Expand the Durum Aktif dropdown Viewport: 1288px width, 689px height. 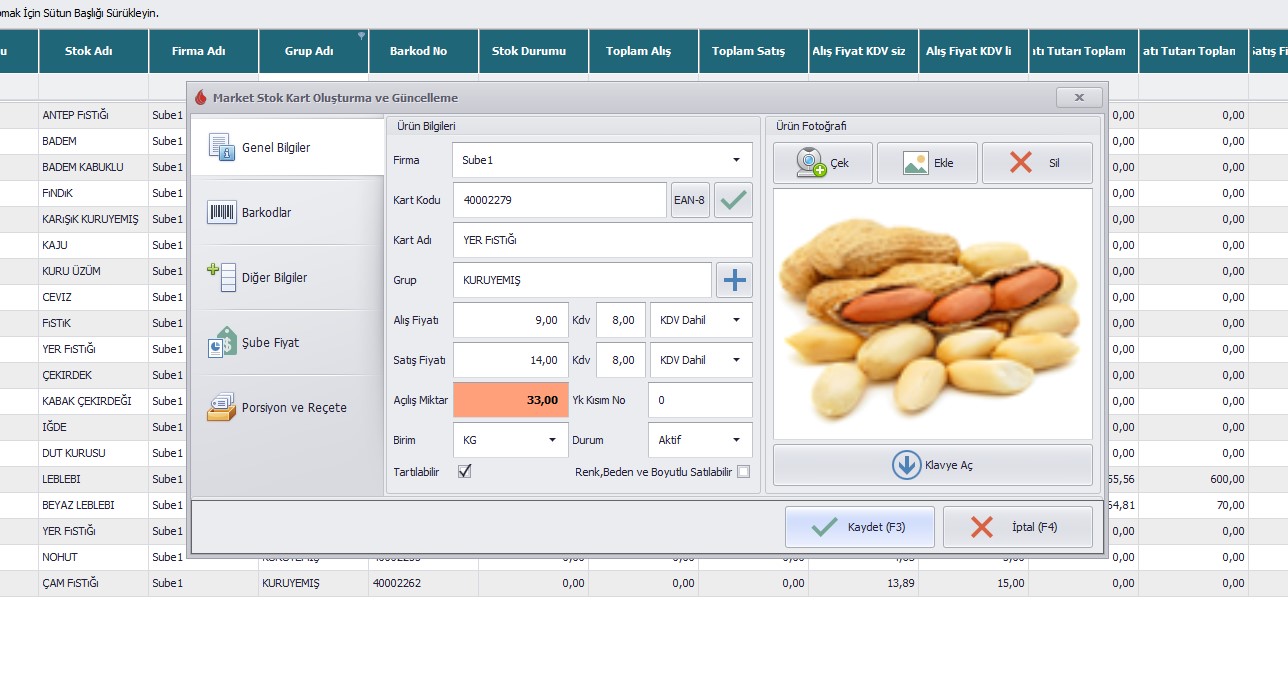tap(736, 440)
